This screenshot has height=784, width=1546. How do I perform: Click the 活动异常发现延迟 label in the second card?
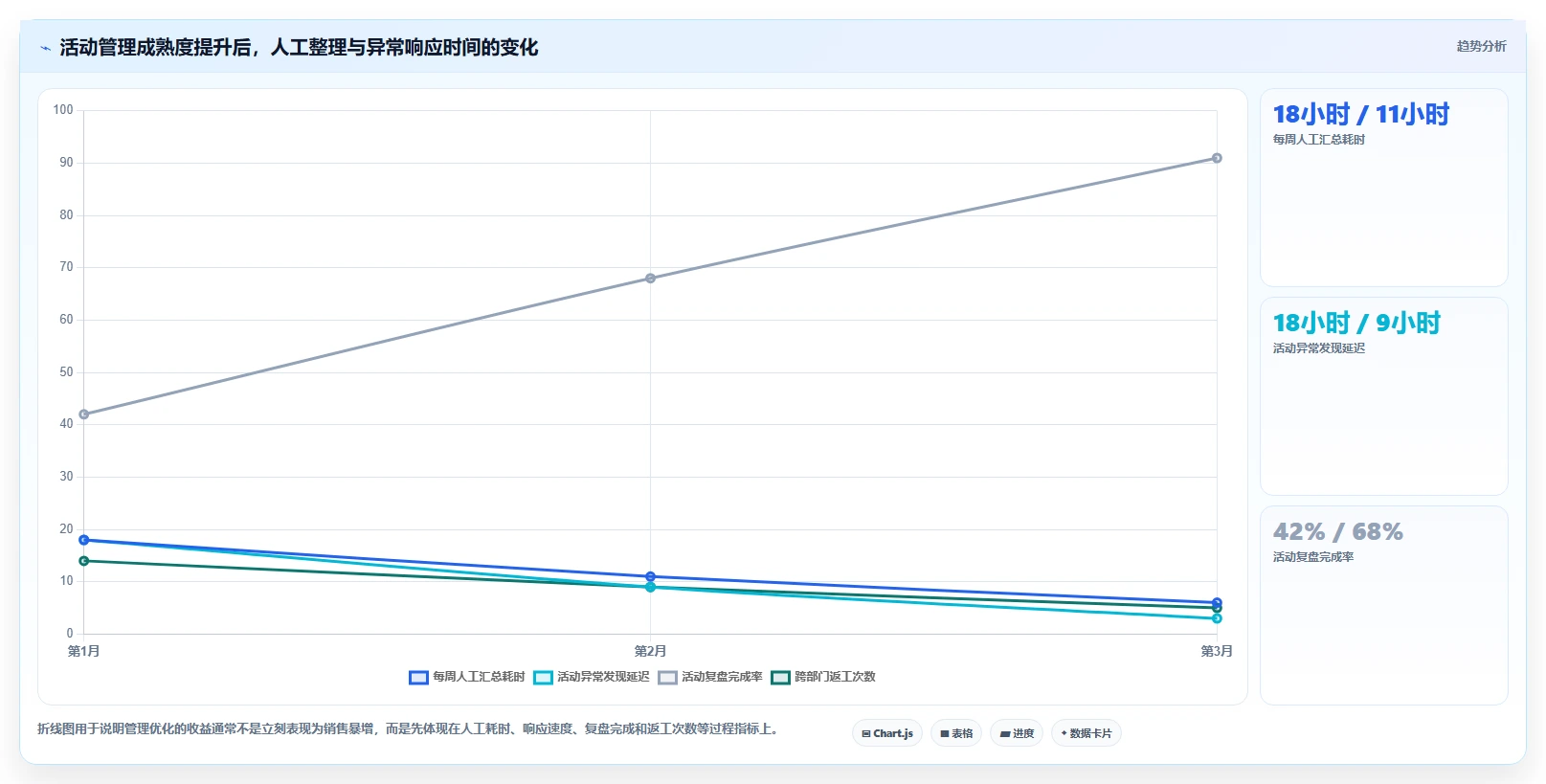[x=1318, y=348]
